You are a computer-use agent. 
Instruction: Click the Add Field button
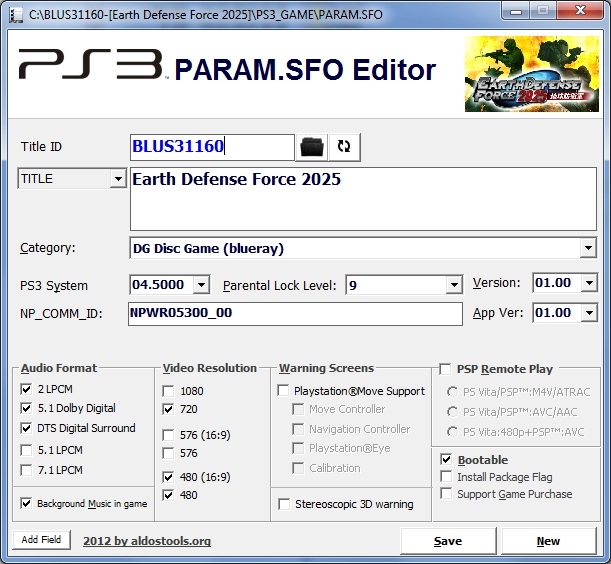pyautogui.click(x=41, y=540)
